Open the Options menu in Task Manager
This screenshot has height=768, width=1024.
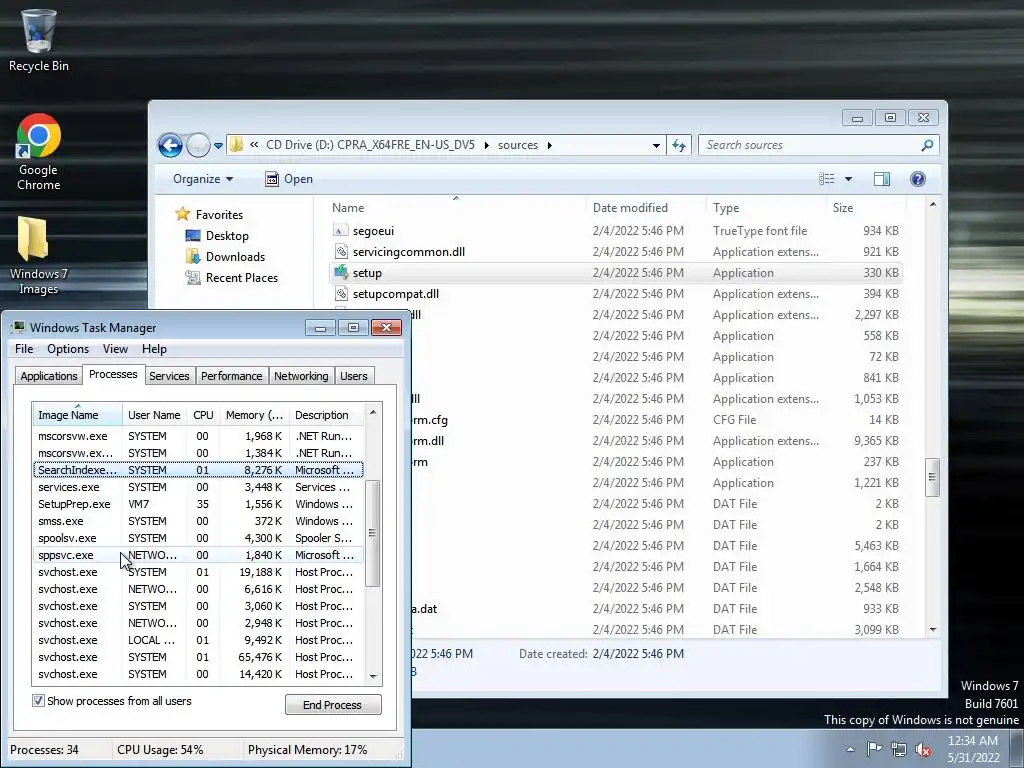point(68,349)
